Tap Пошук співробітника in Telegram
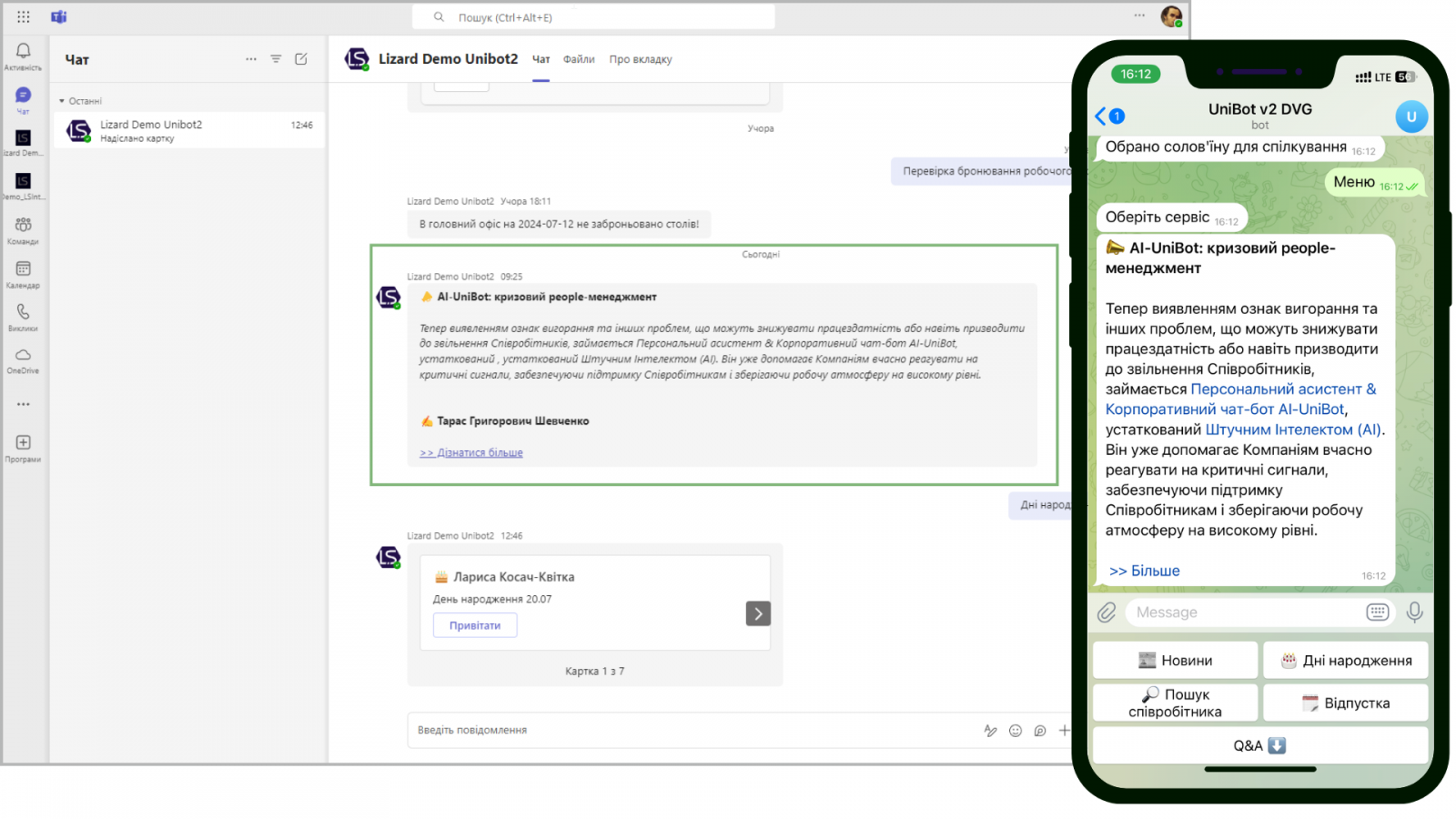This screenshot has width=1456, height=819. point(1175,703)
